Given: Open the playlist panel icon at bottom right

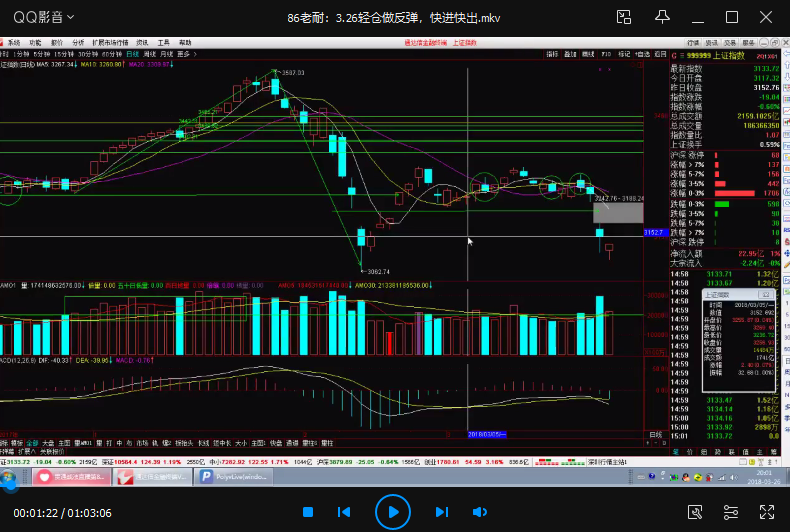Looking at the screenshot, I should (x=767, y=513).
